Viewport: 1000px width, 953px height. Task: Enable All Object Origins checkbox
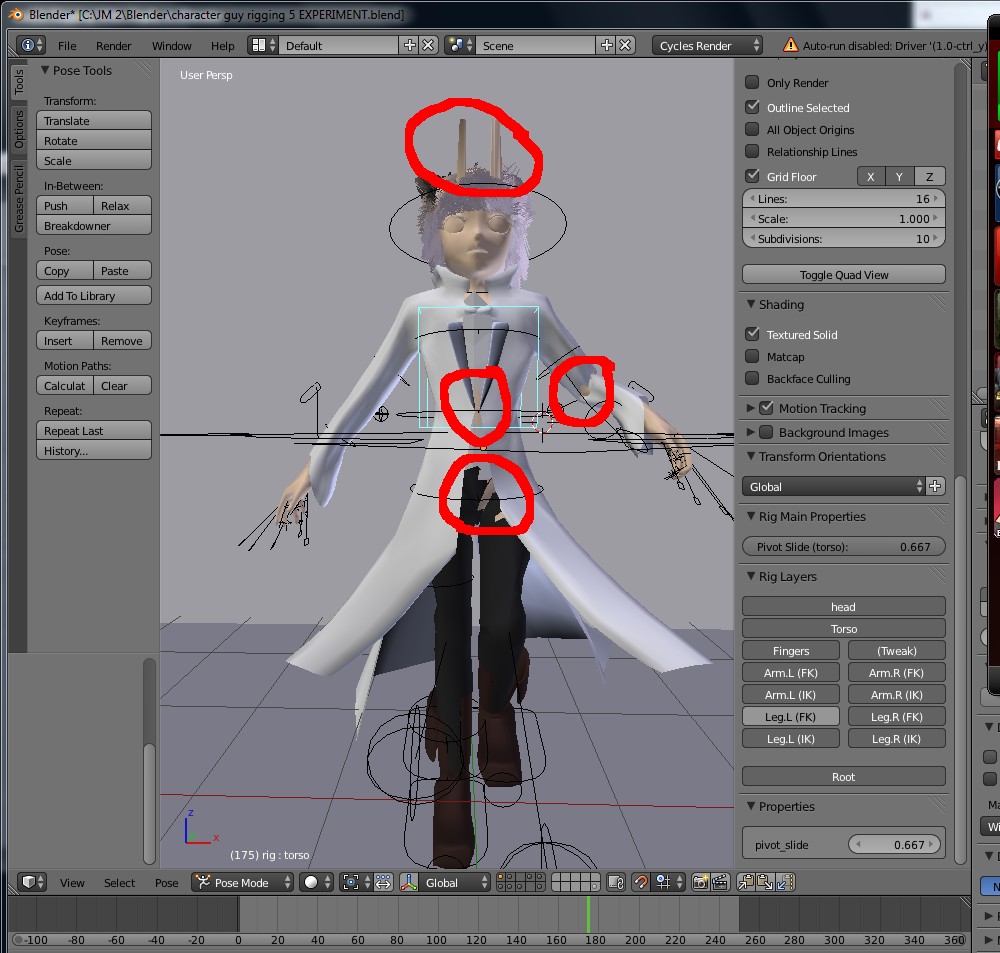(x=753, y=129)
